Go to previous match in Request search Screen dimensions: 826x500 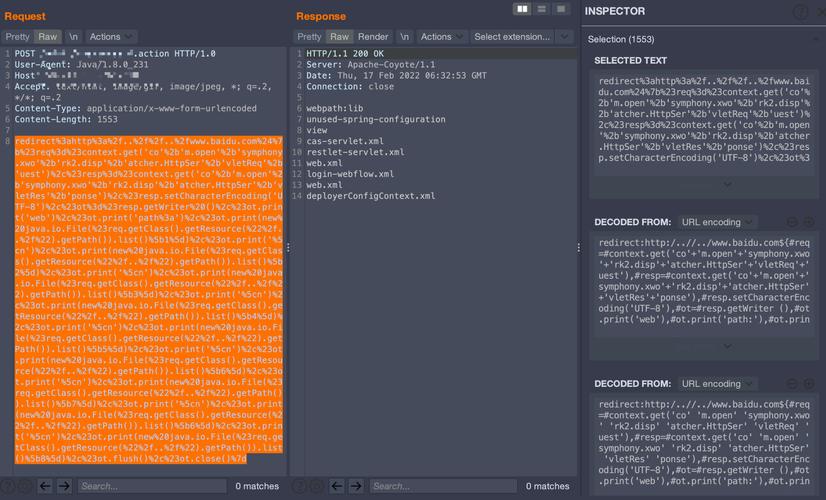click(45, 486)
